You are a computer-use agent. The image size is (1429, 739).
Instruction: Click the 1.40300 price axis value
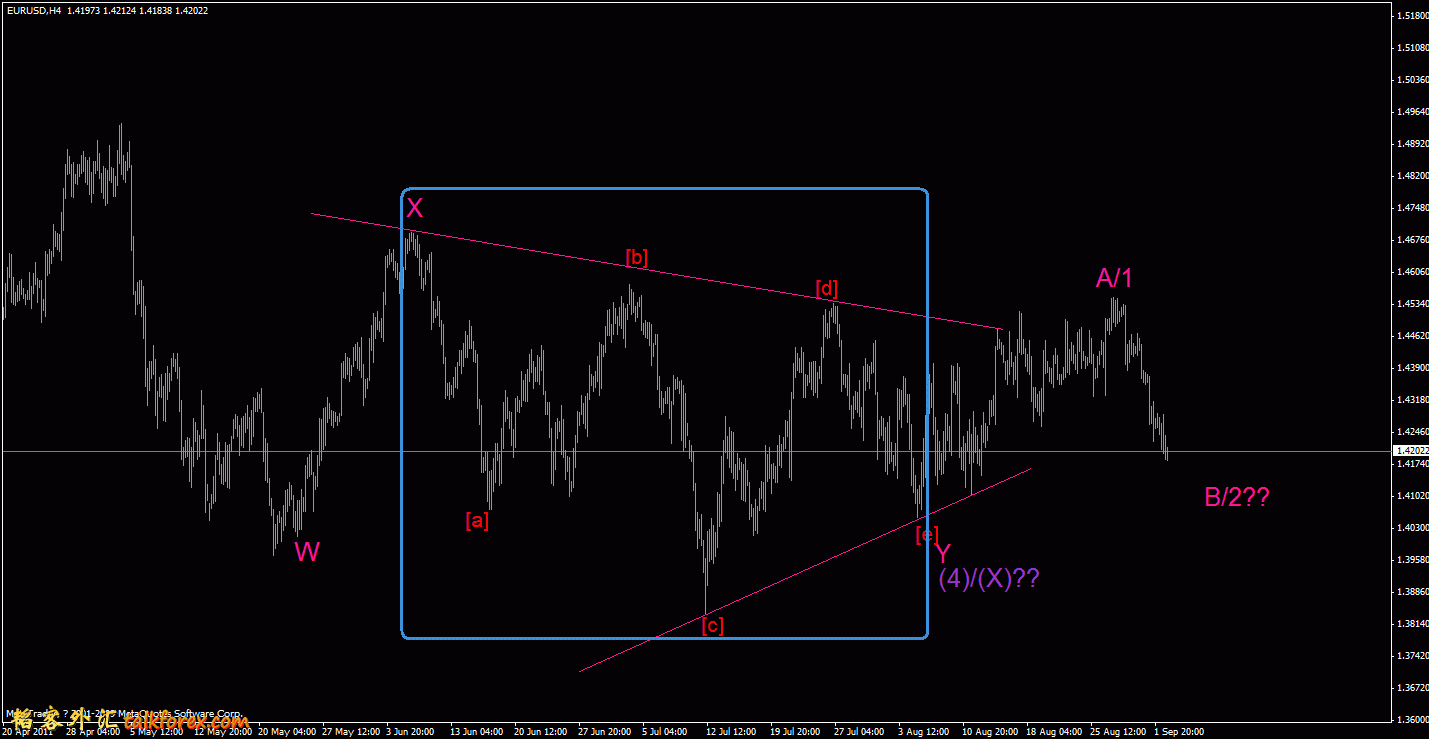(x=1412, y=527)
